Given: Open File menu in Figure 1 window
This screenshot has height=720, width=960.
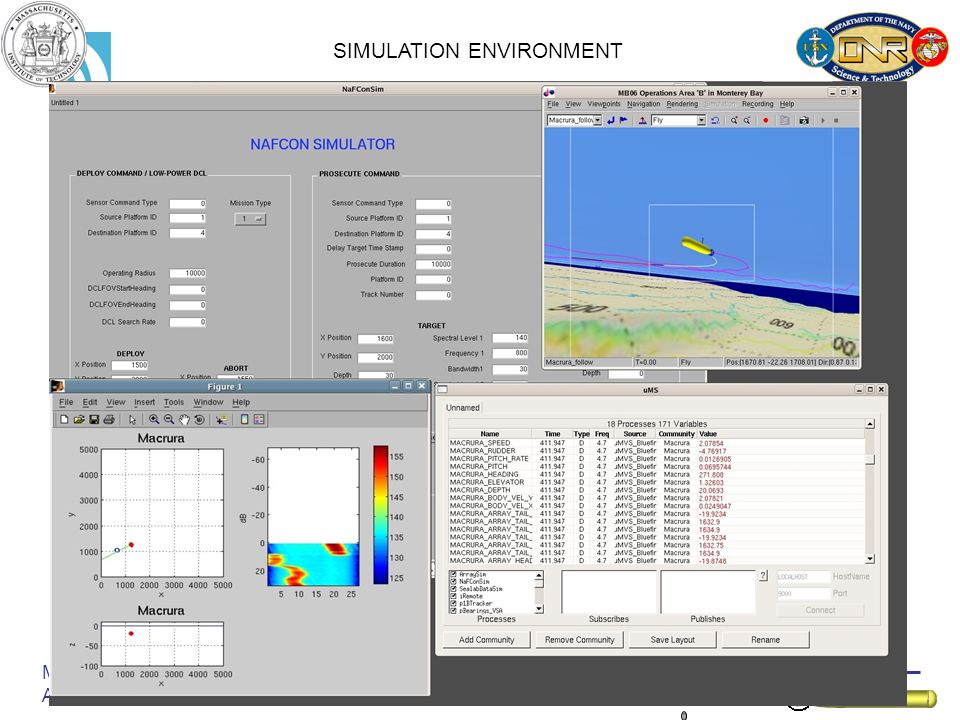Looking at the screenshot, I should tap(66, 402).
